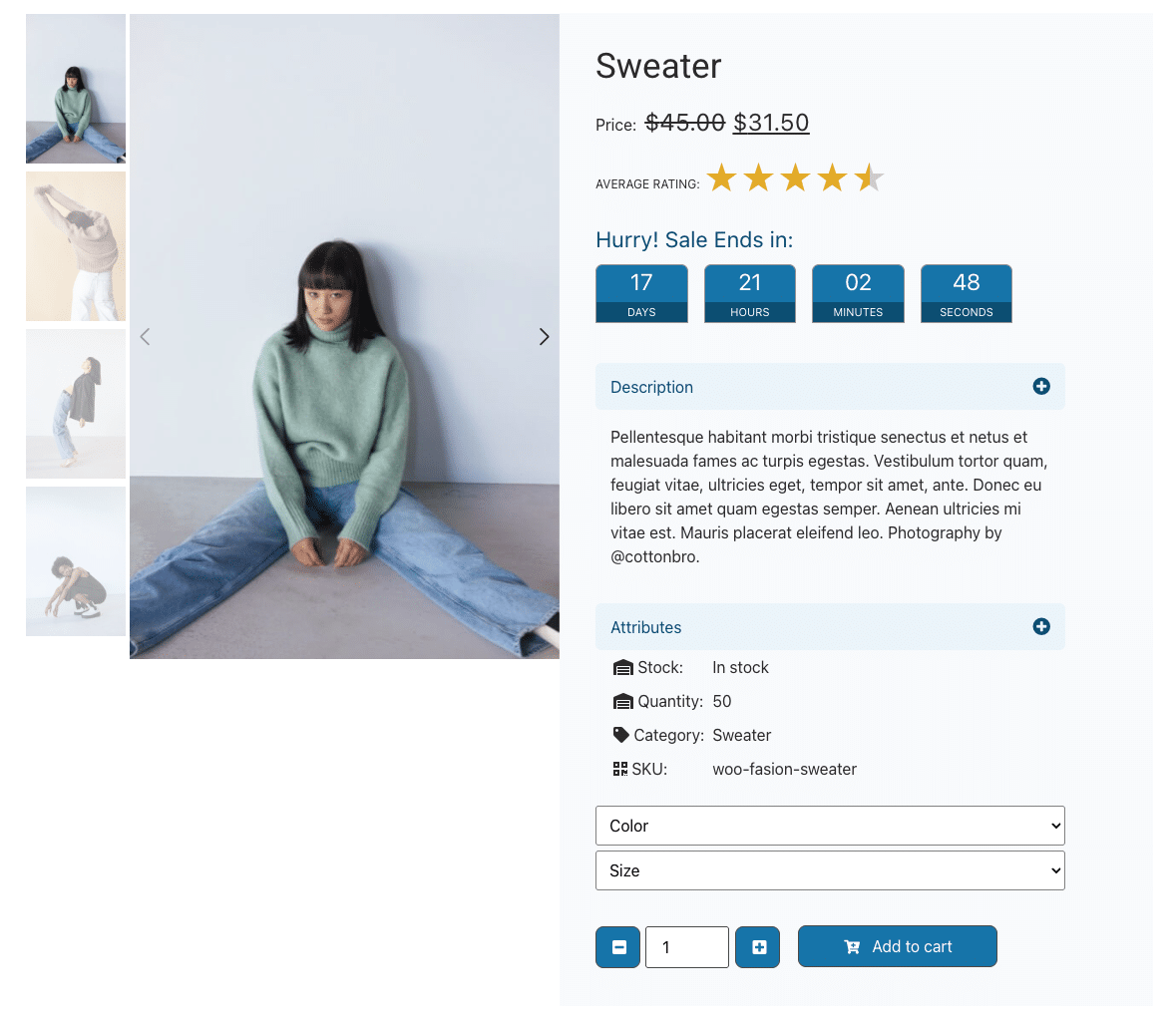Screen dimensions: 1176x1026
Task: Open the Color dropdown
Action: [830, 826]
